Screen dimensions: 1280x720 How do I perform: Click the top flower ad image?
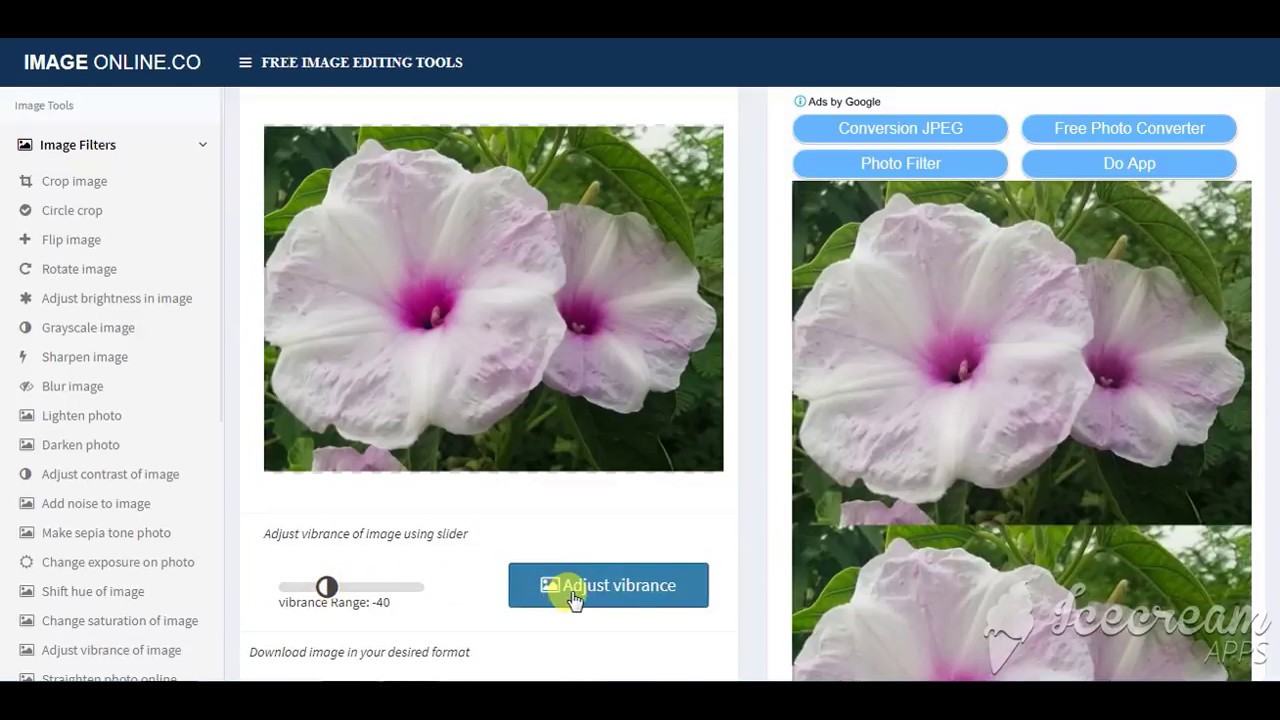[1021, 353]
